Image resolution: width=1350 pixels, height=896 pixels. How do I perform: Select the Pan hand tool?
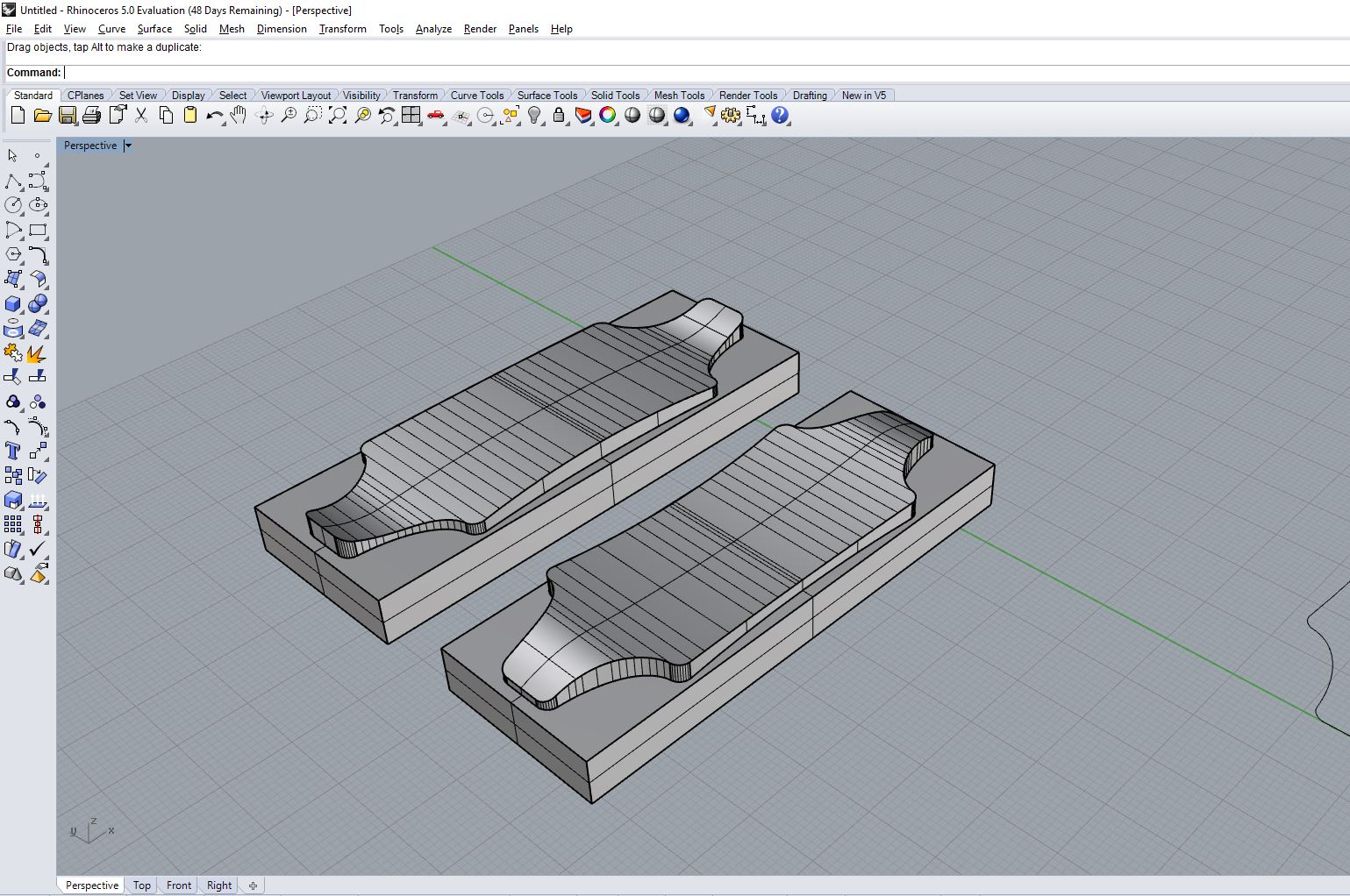(x=239, y=115)
